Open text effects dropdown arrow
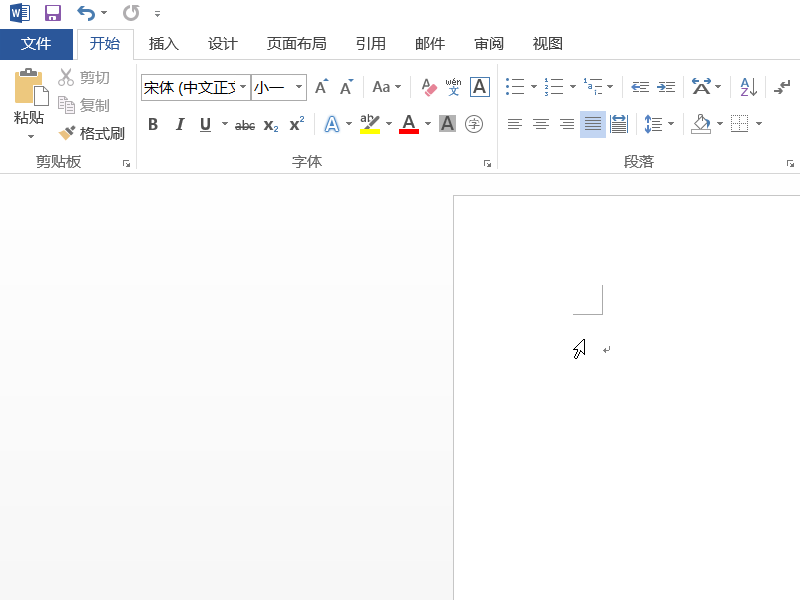The height and width of the screenshot is (600, 800). (349, 124)
